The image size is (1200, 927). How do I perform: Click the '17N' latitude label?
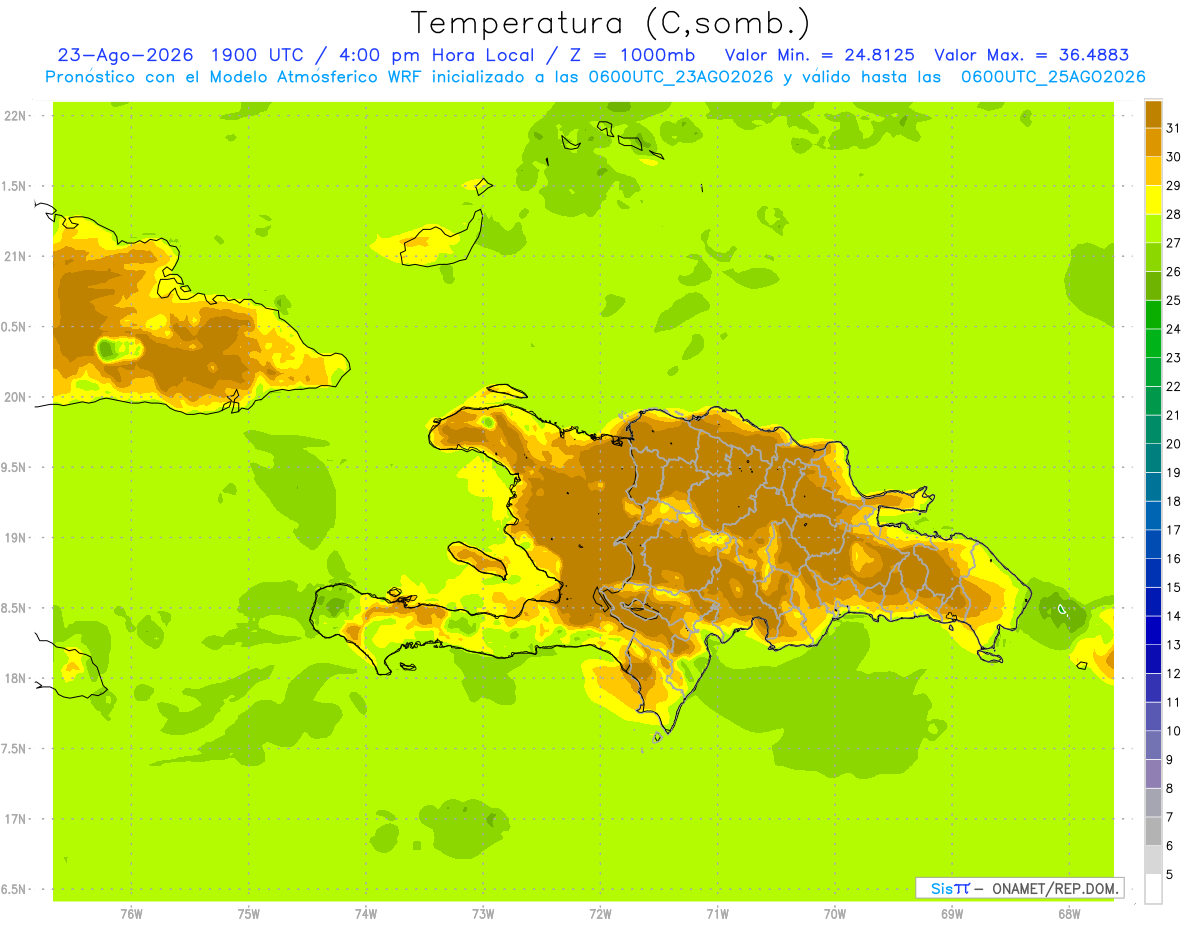point(15,819)
